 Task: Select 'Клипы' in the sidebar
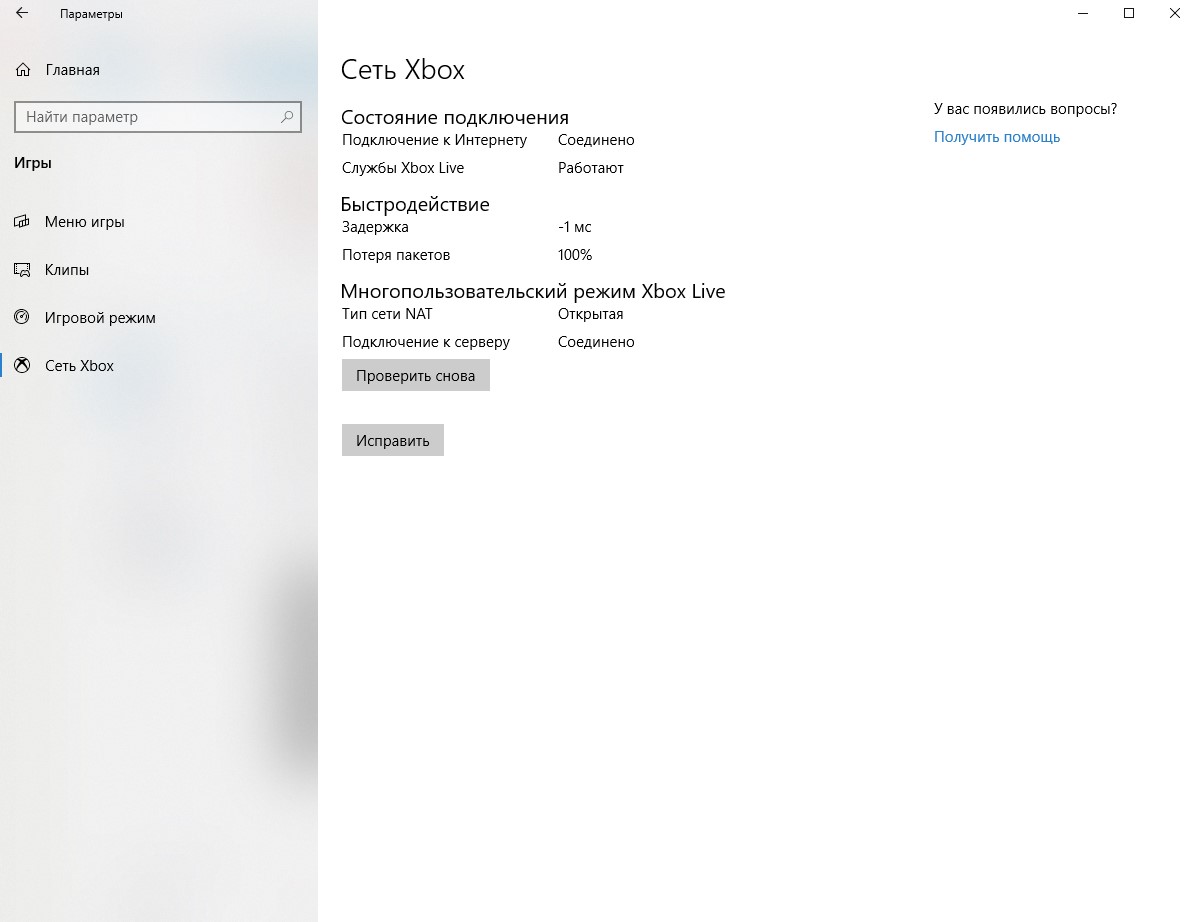pyautogui.click(x=67, y=270)
